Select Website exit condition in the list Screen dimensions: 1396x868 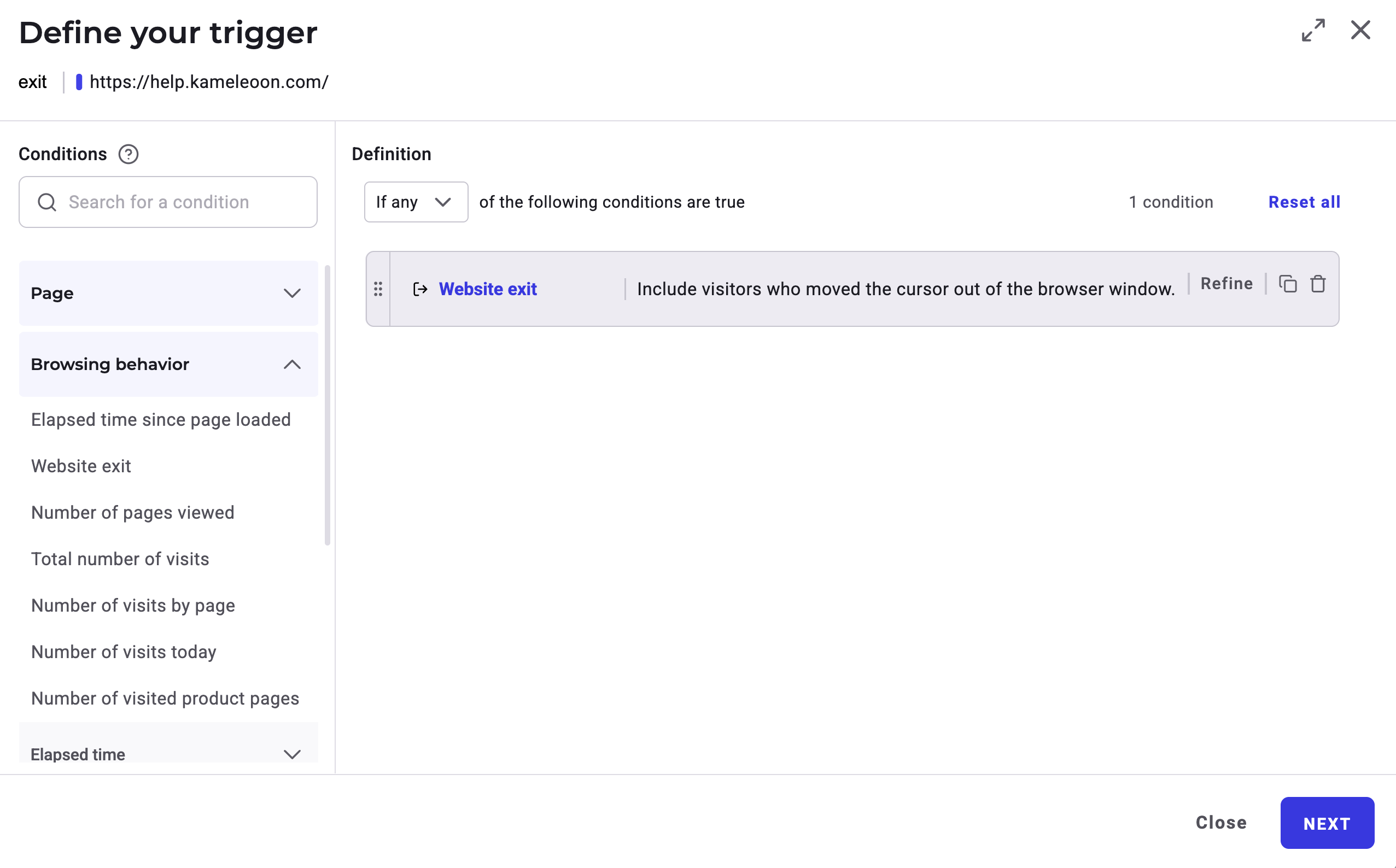click(81, 466)
